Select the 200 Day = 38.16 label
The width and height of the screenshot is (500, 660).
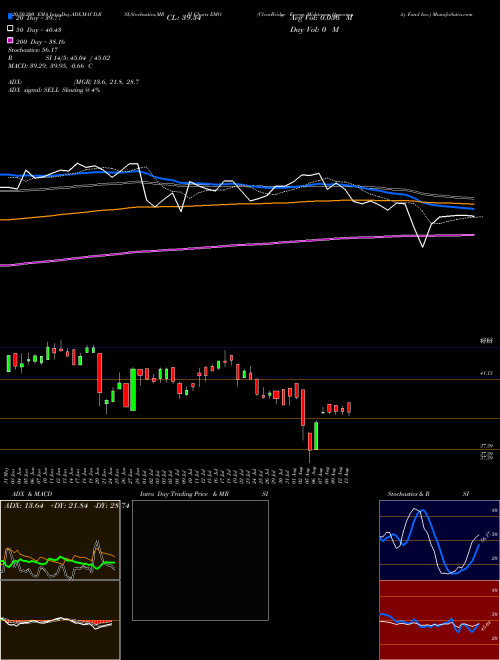click(40, 42)
